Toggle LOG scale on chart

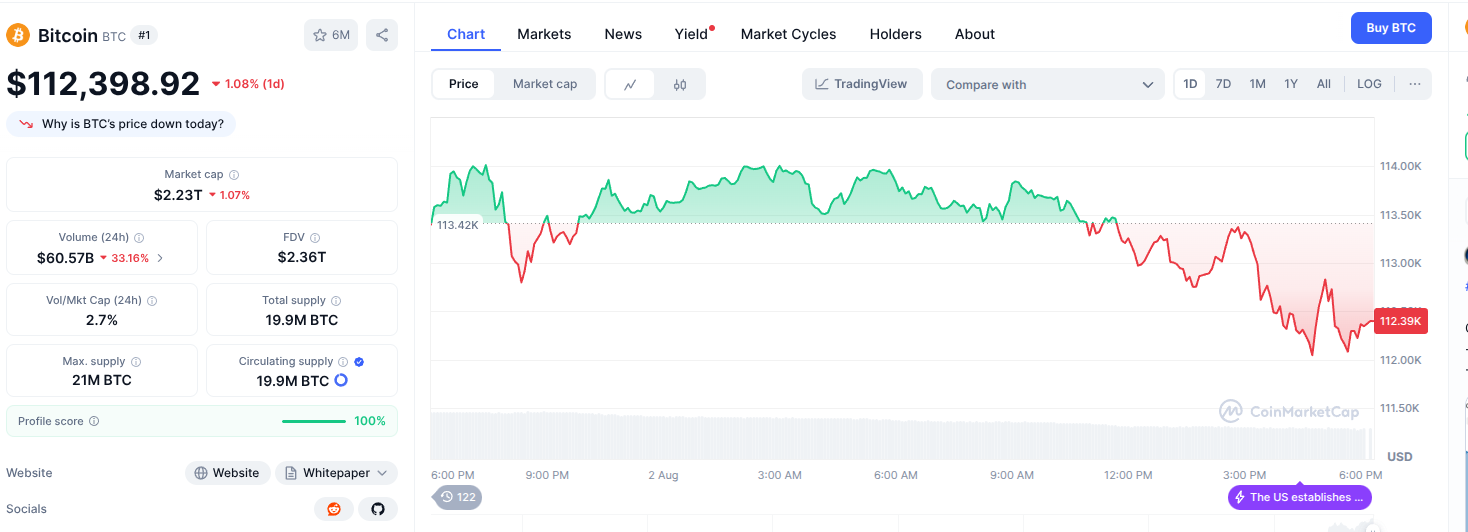(1369, 84)
